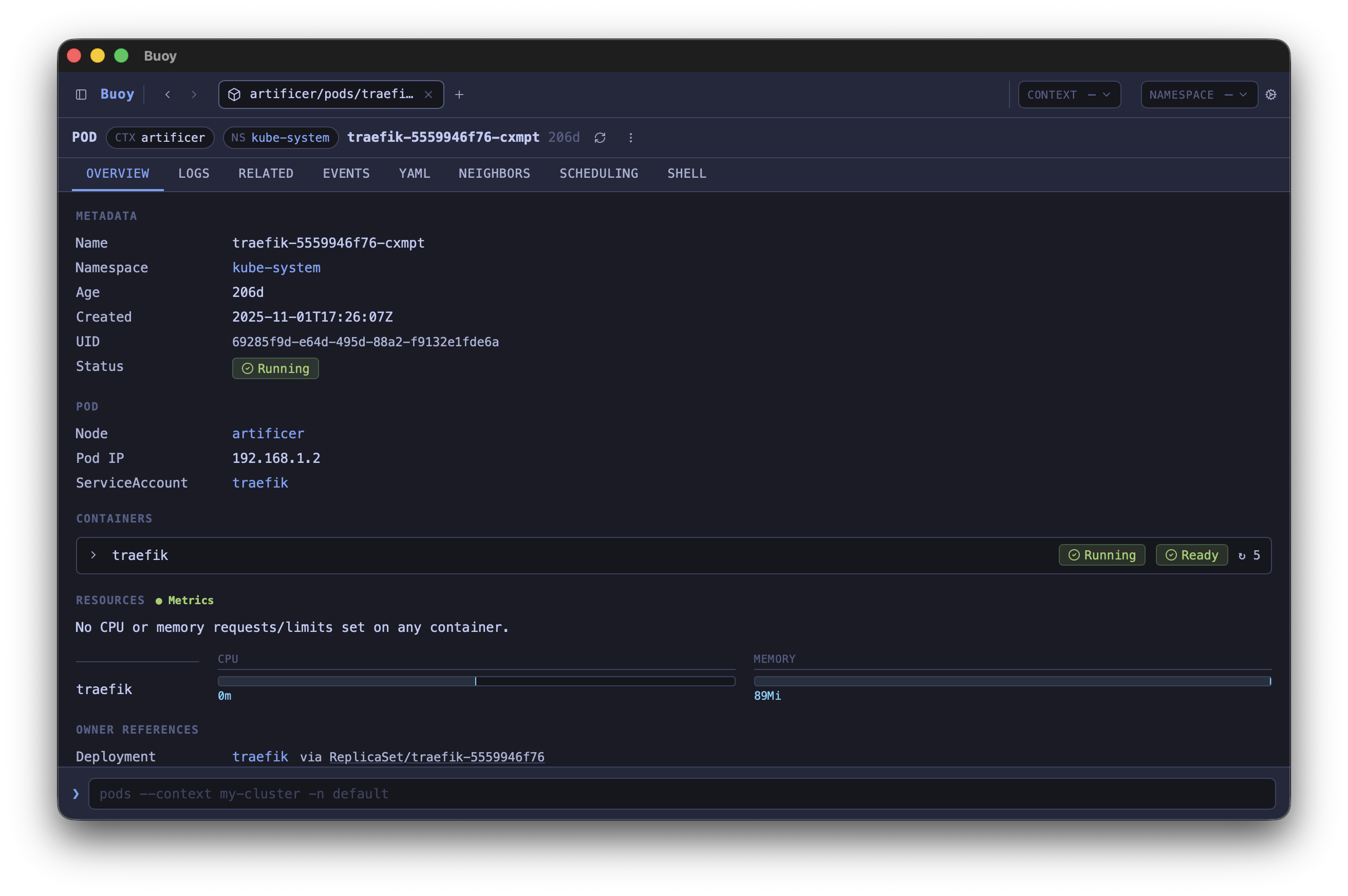
Task: Switch to the LOGS tab
Action: [x=194, y=173]
